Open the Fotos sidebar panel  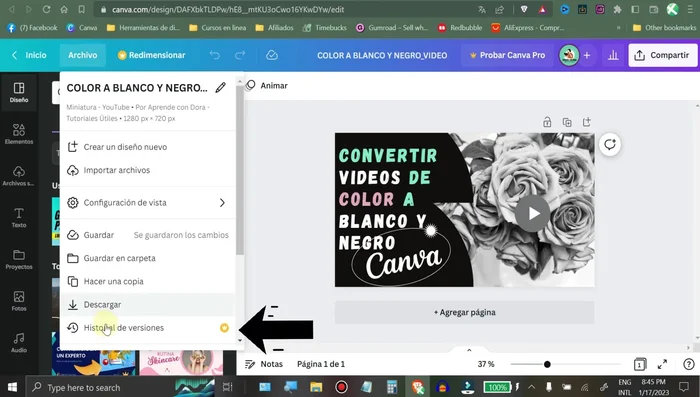click(19, 301)
